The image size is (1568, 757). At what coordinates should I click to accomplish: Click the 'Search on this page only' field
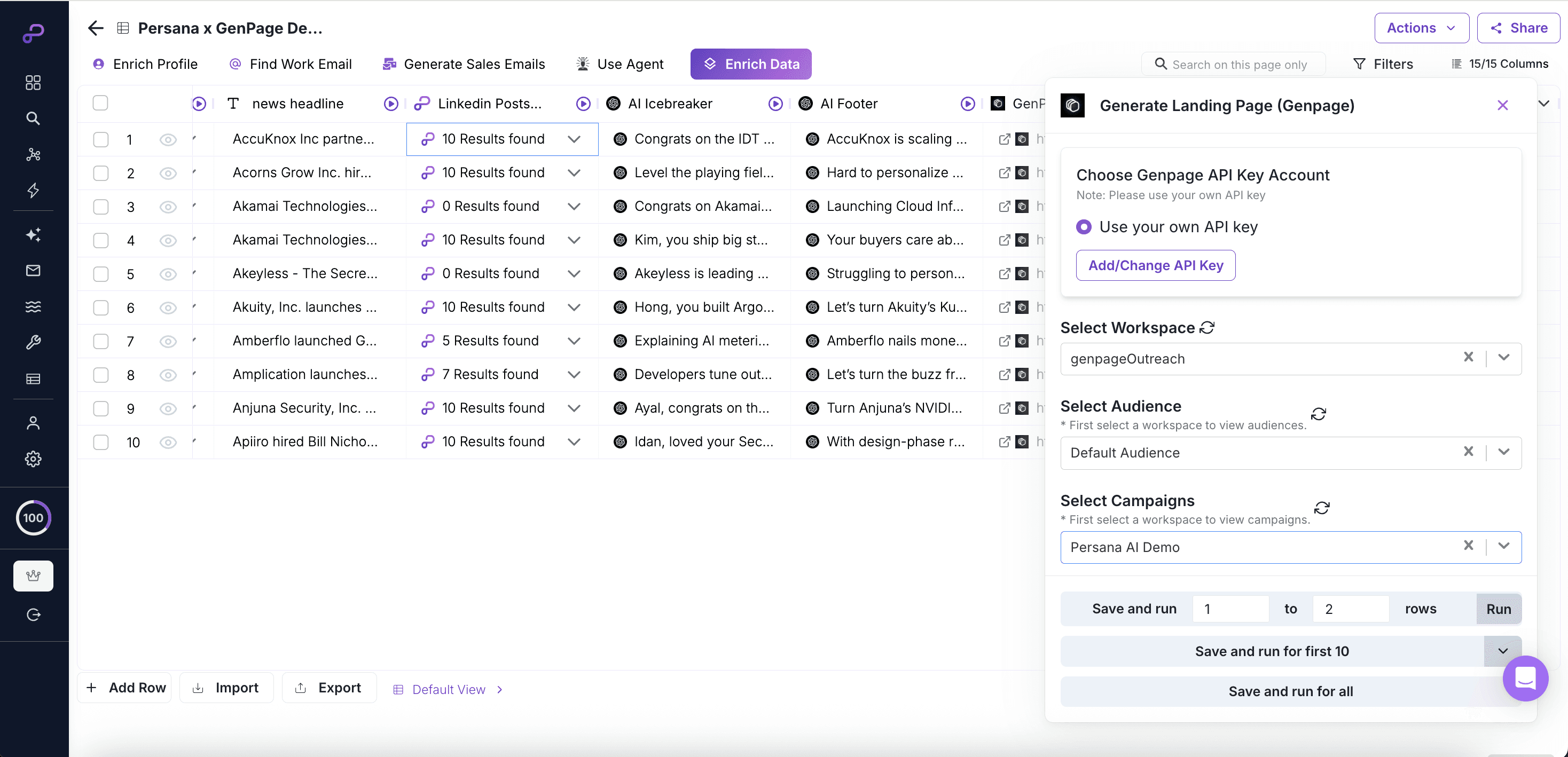pos(1240,65)
